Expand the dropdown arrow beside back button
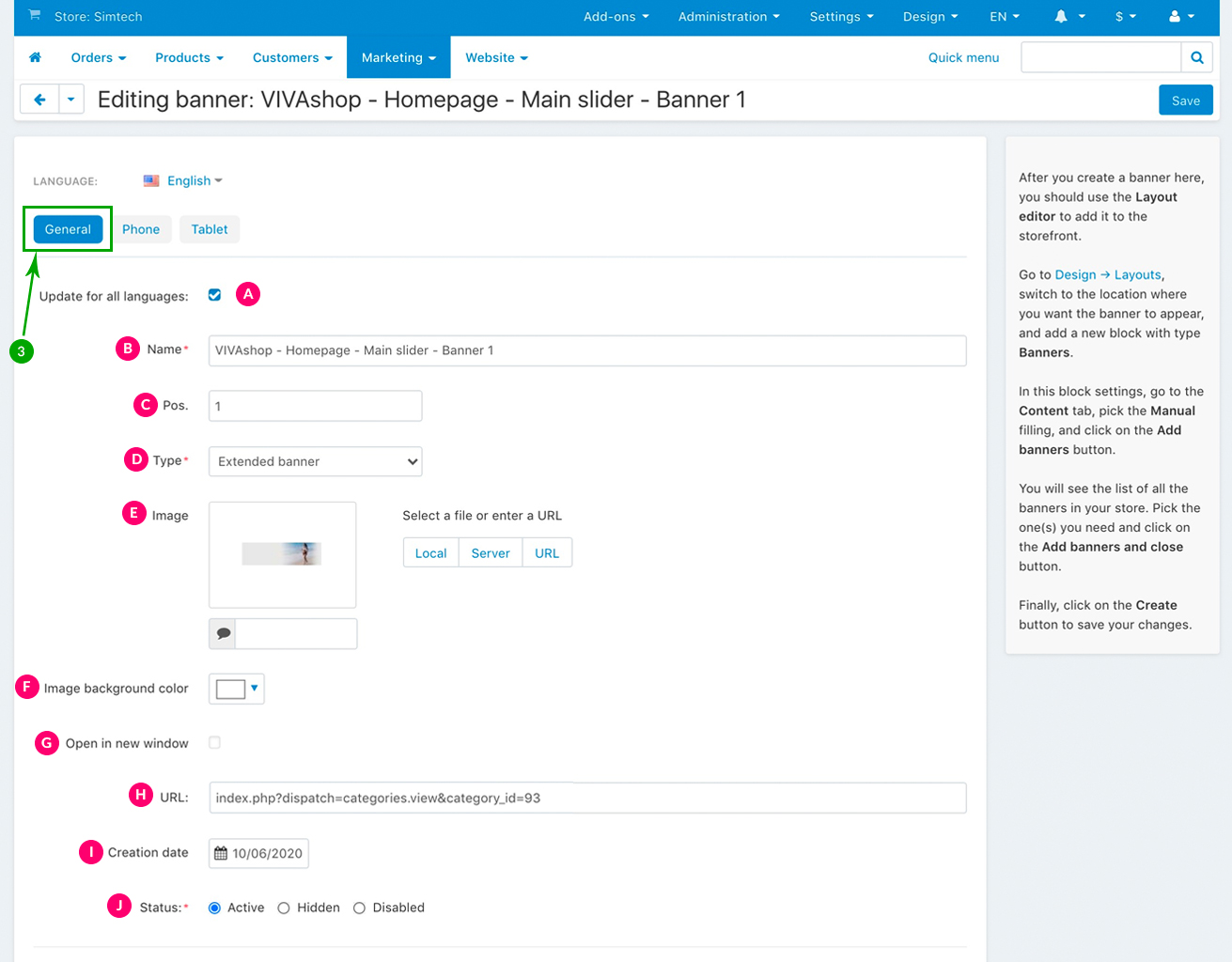1232x962 pixels. pyautogui.click(x=71, y=100)
